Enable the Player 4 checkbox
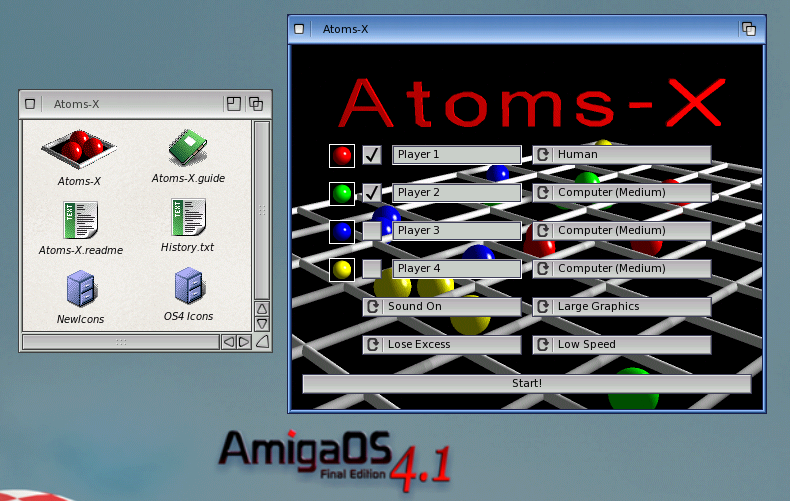790x501 pixels. (x=372, y=269)
